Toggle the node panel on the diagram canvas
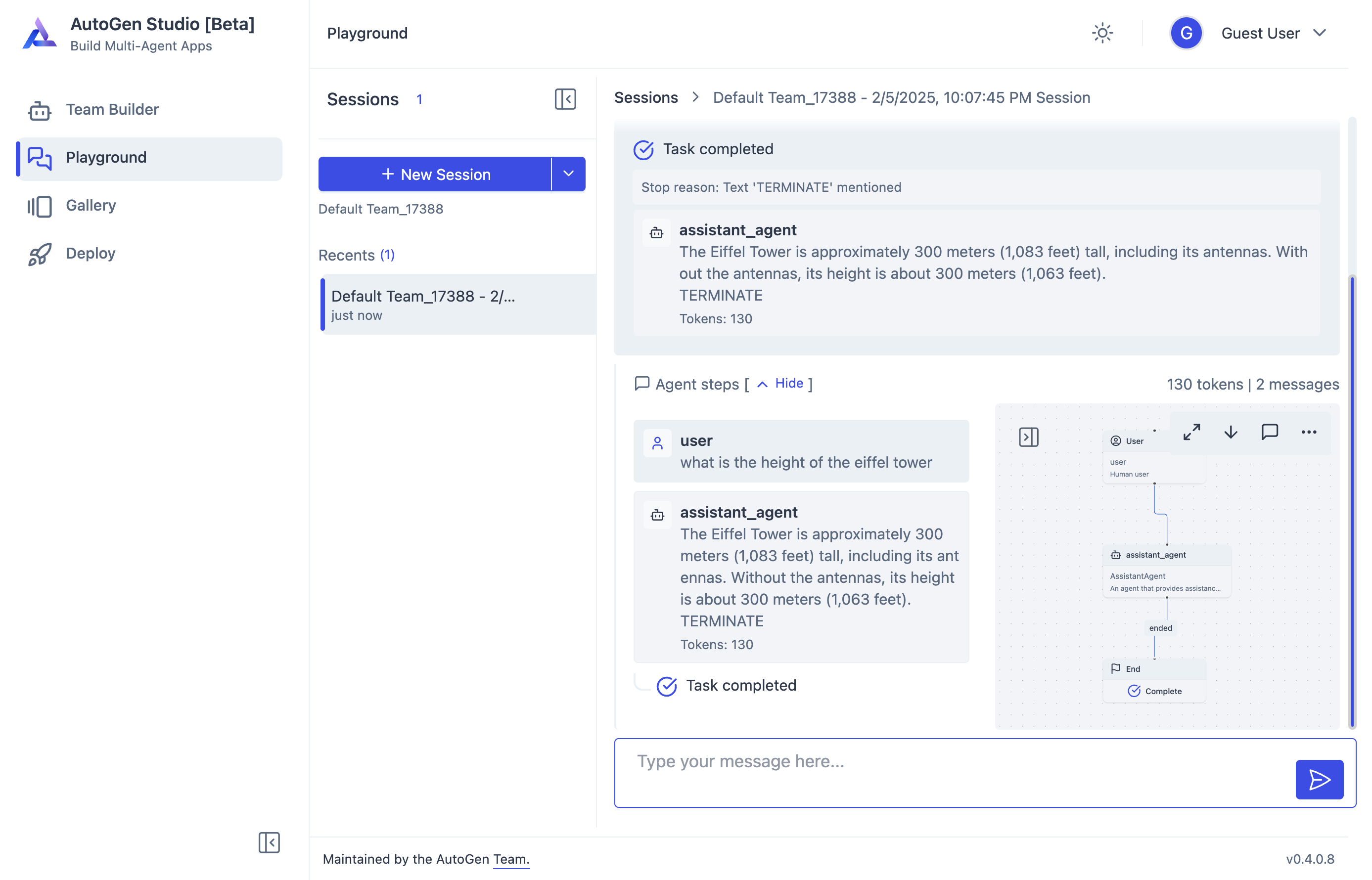The image size is (1372, 880). (1029, 436)
